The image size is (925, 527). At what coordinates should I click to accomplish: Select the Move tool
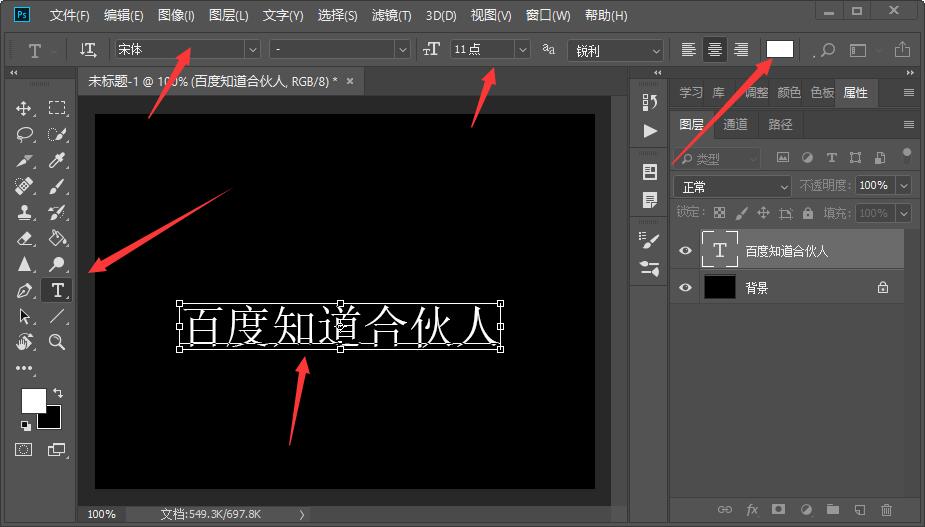[24, 108]
